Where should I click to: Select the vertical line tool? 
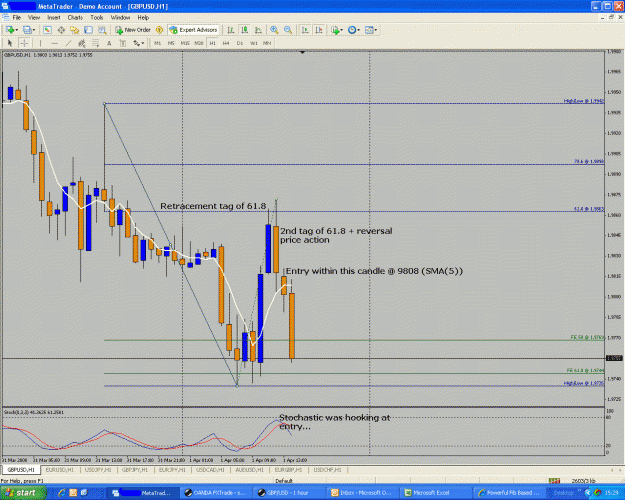(x=40, y=43)
